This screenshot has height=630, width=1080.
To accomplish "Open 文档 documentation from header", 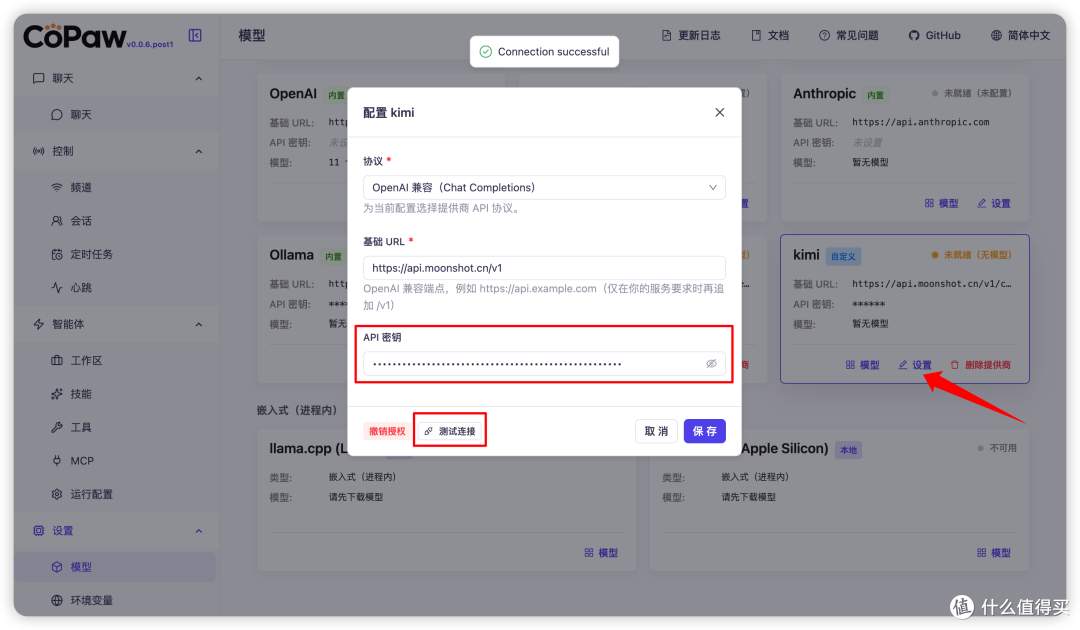I will (x=769, y=35).
